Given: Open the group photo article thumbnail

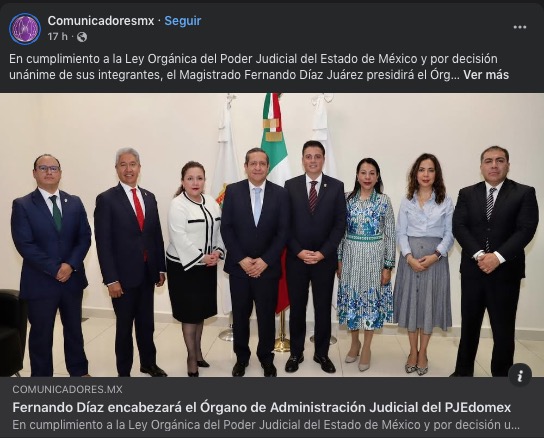Looking at the screenshot, I should pos(272,235).
